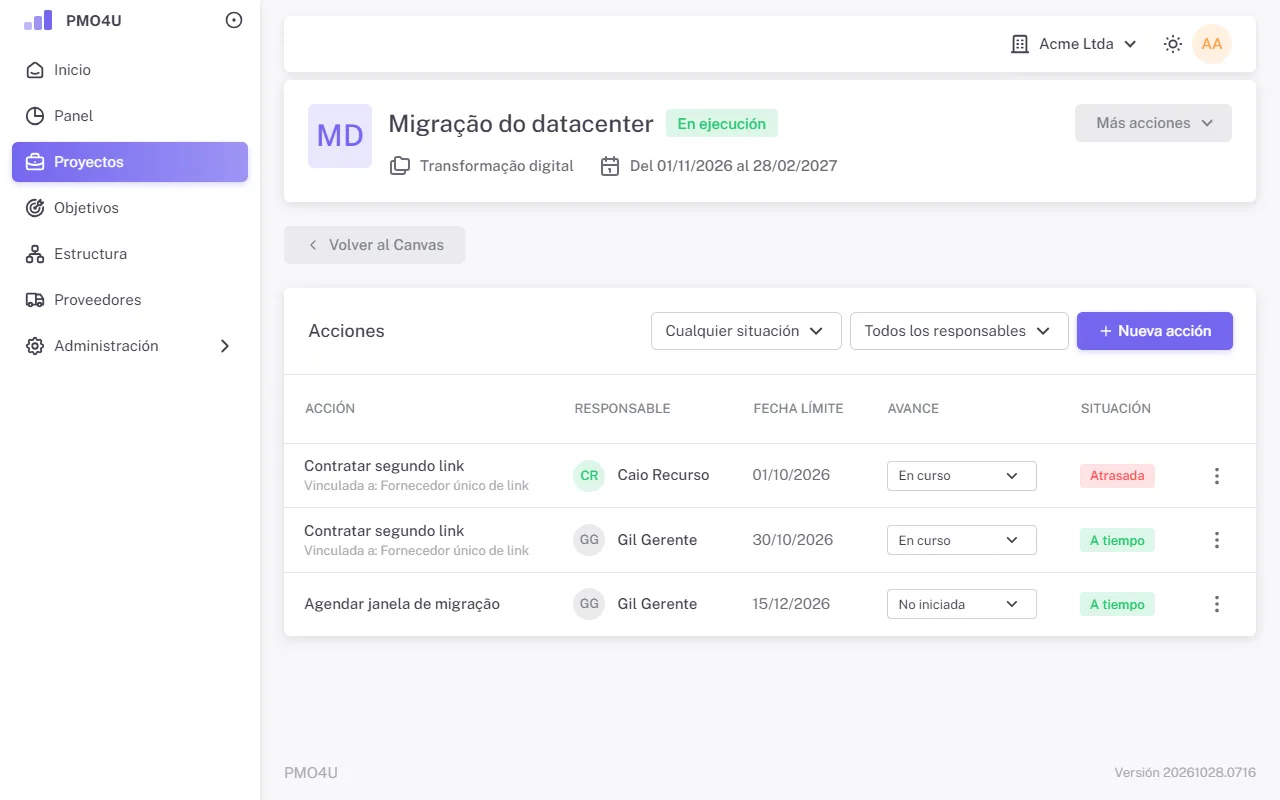Click the date 30/10/2026
The image size is (1280, 800).
click(793, 540)
